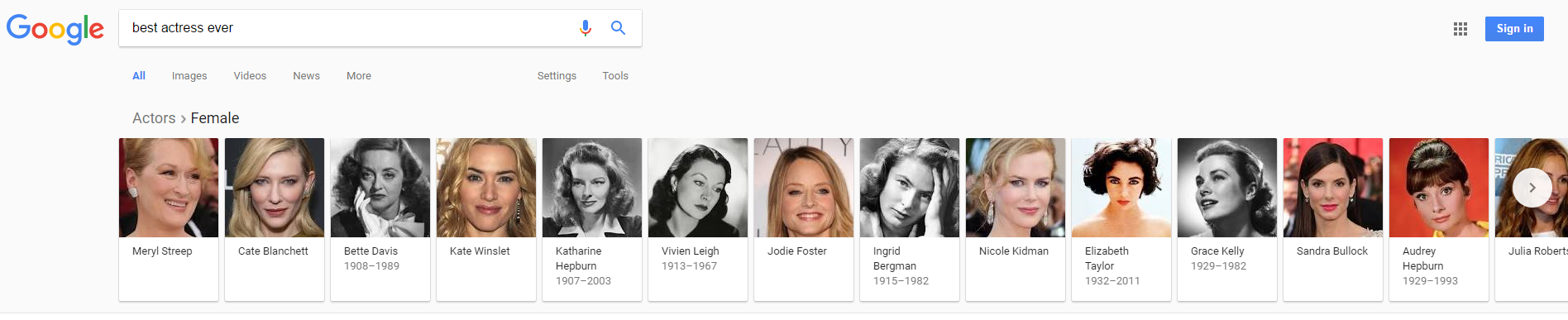The width and height of the screenshot is (1568, 320).
Task: Select the Nicole Kidman photo
Action: [1016, 188]
